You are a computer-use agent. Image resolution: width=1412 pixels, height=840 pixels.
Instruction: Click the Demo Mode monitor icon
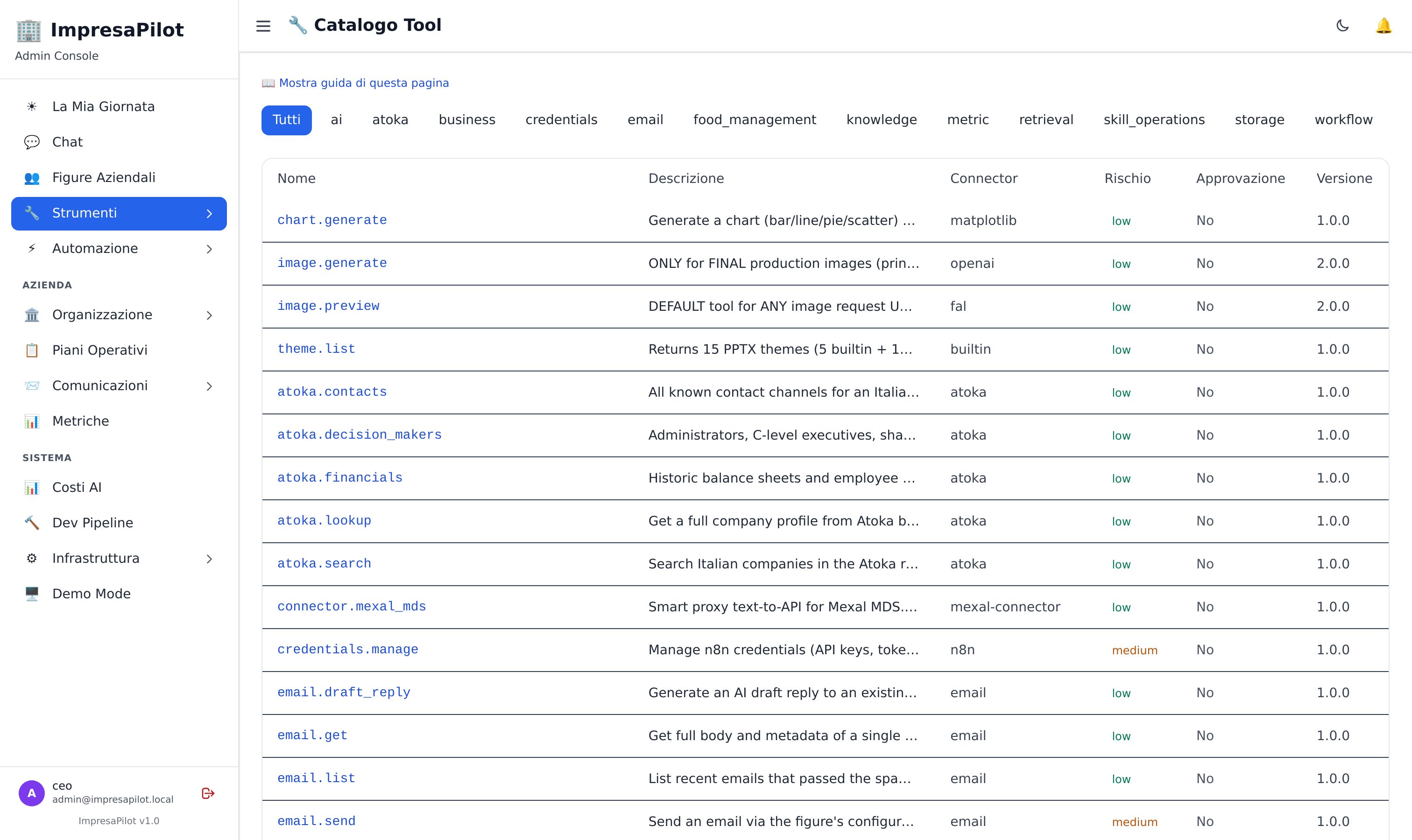tap(32, 594)
